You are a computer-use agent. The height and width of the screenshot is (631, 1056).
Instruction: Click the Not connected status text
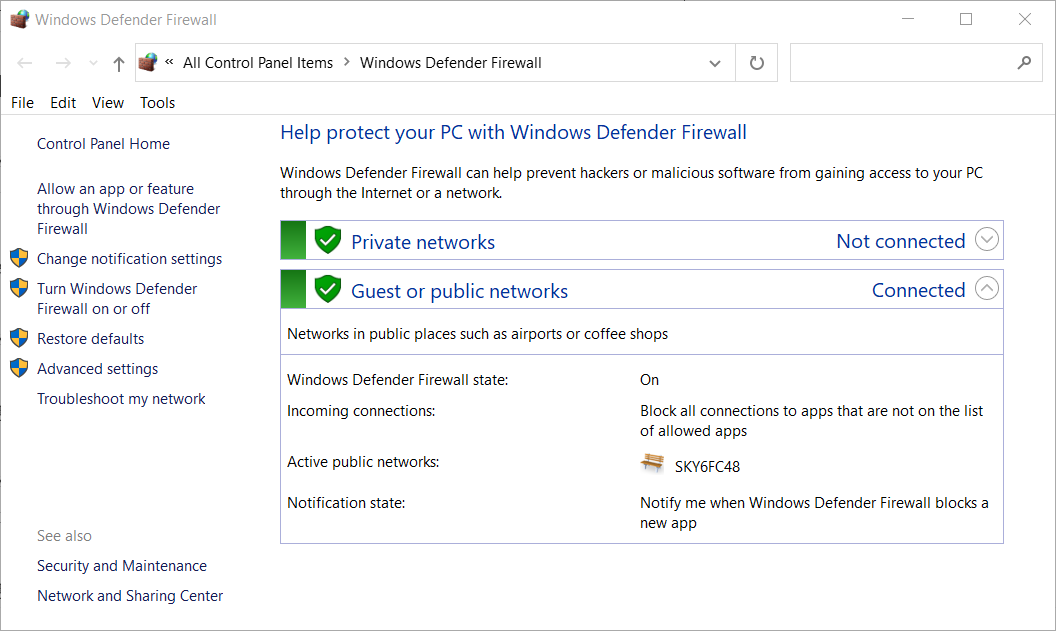900,241
